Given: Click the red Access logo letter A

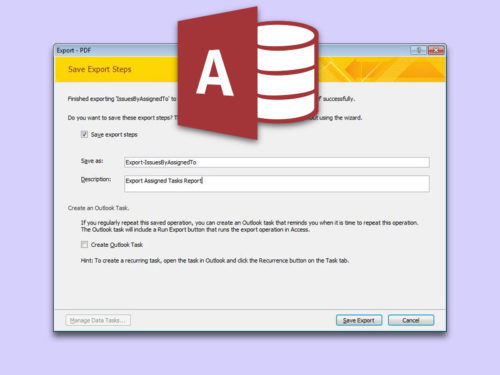Looking at the screenshot, I should [x=215, y=73].
